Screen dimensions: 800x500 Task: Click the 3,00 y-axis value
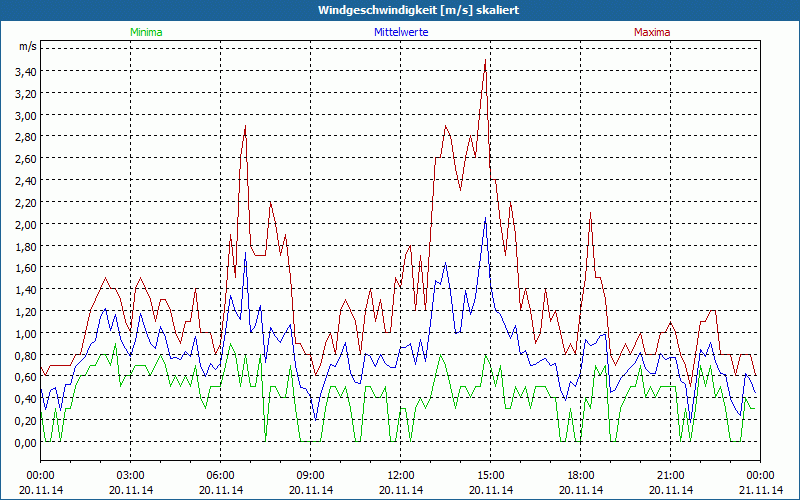click(x=26, y=115)
